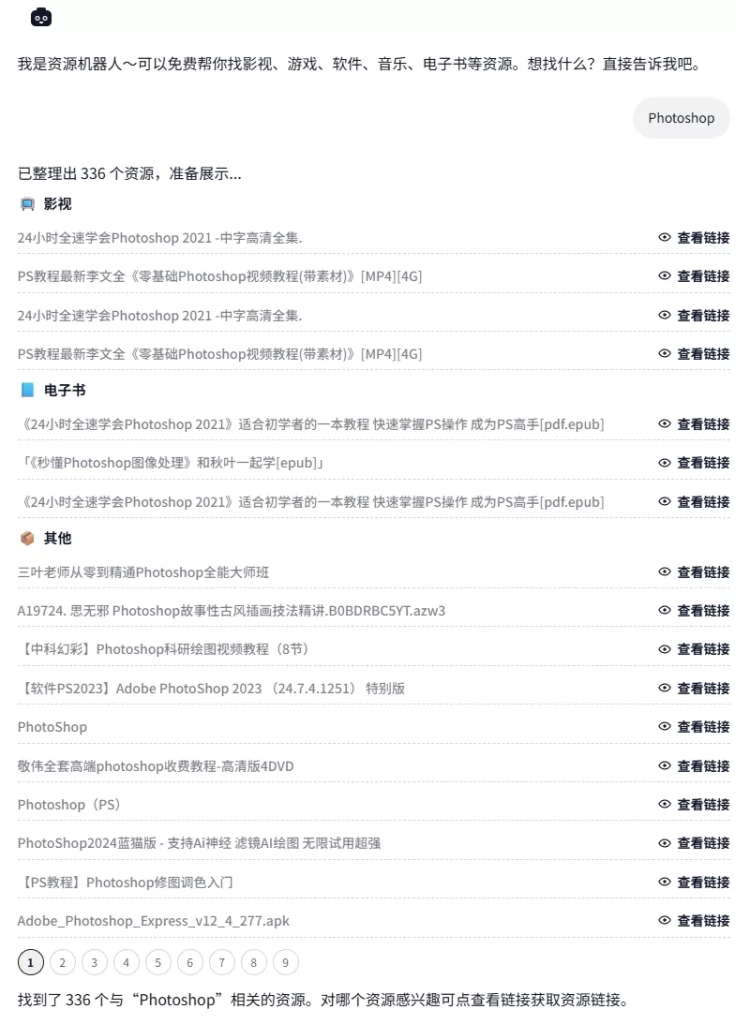The width and height of the screenshot is (735, 1024).
Task: Jump to the last page, page 9
Action: 285,962
